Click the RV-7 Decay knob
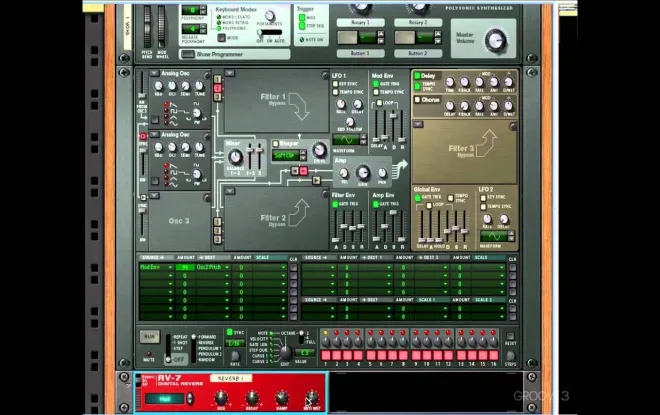Screen dimensions: 660x415 252,397
